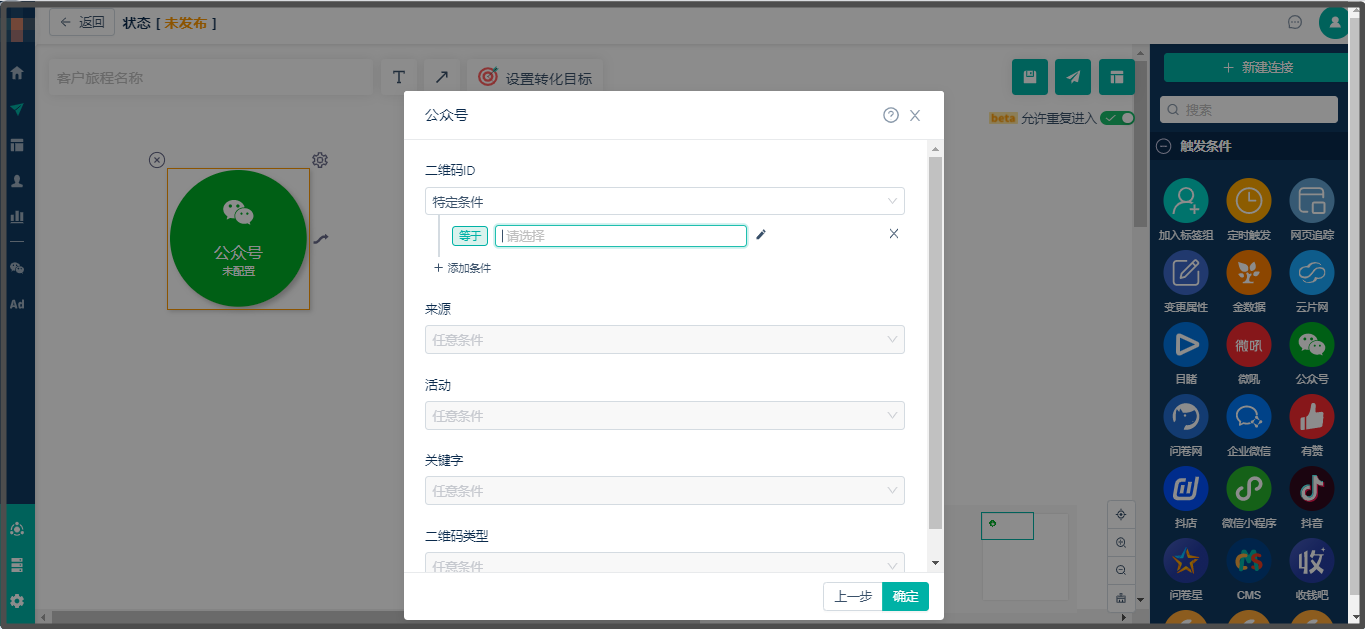Click the 抖音 trigger icon
This screenshot has width=1365, height=629.
pyautogui.click(x=1311, y=489)
